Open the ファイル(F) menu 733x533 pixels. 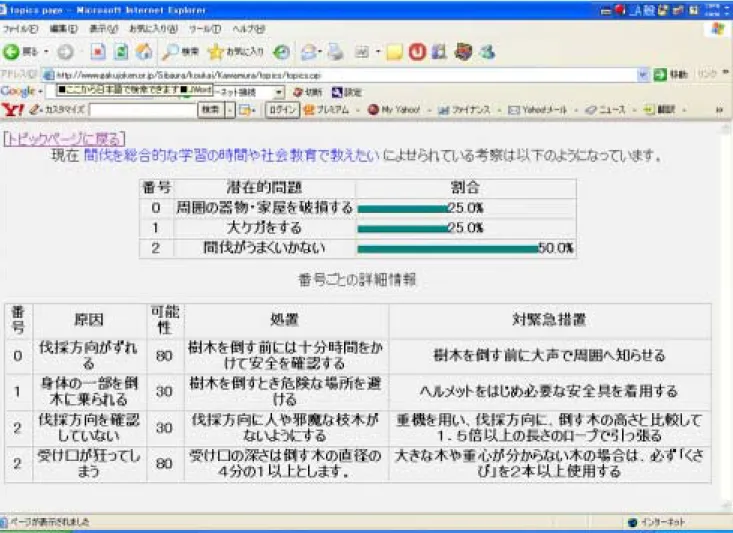tap(21, 29)
